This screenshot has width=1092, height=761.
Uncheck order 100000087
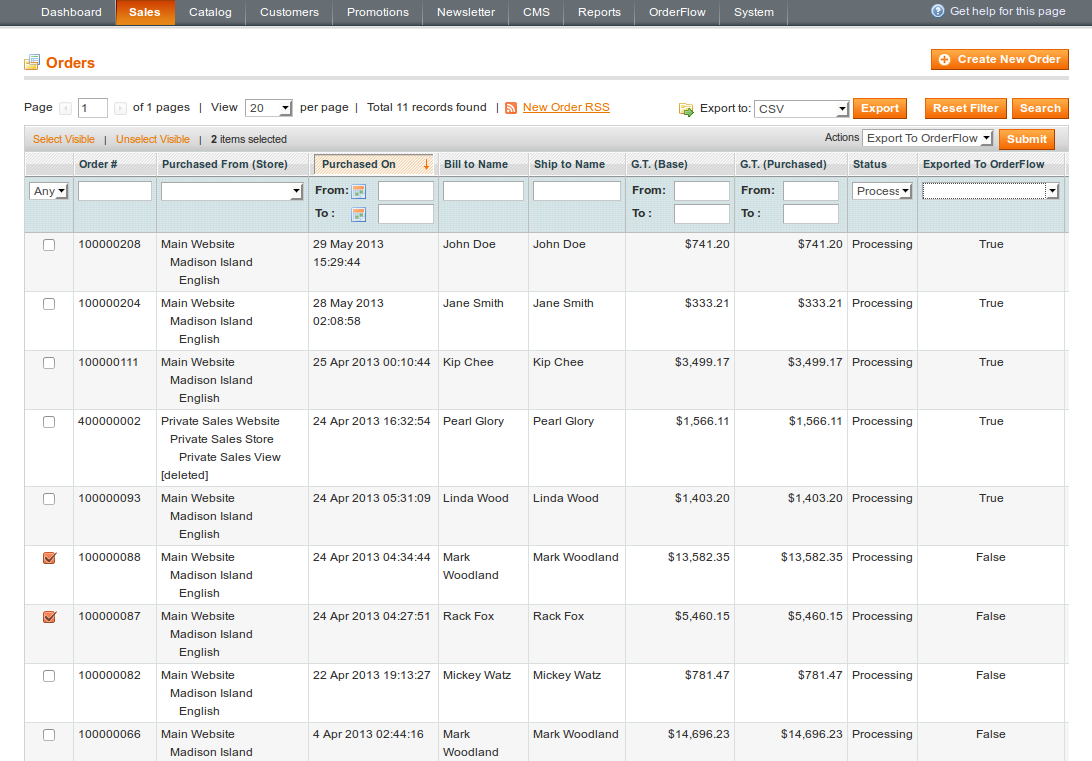tap(48, 616)
